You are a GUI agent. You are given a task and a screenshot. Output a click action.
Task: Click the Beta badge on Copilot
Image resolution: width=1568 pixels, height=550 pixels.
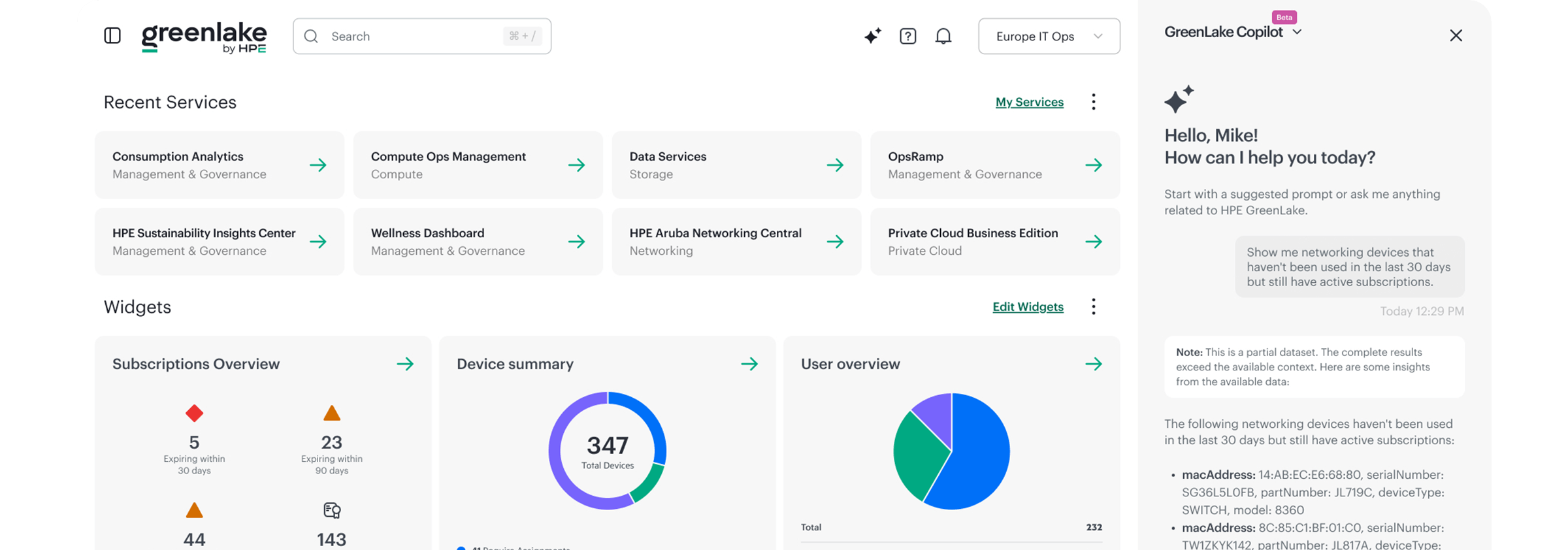tap(1284, 17)
